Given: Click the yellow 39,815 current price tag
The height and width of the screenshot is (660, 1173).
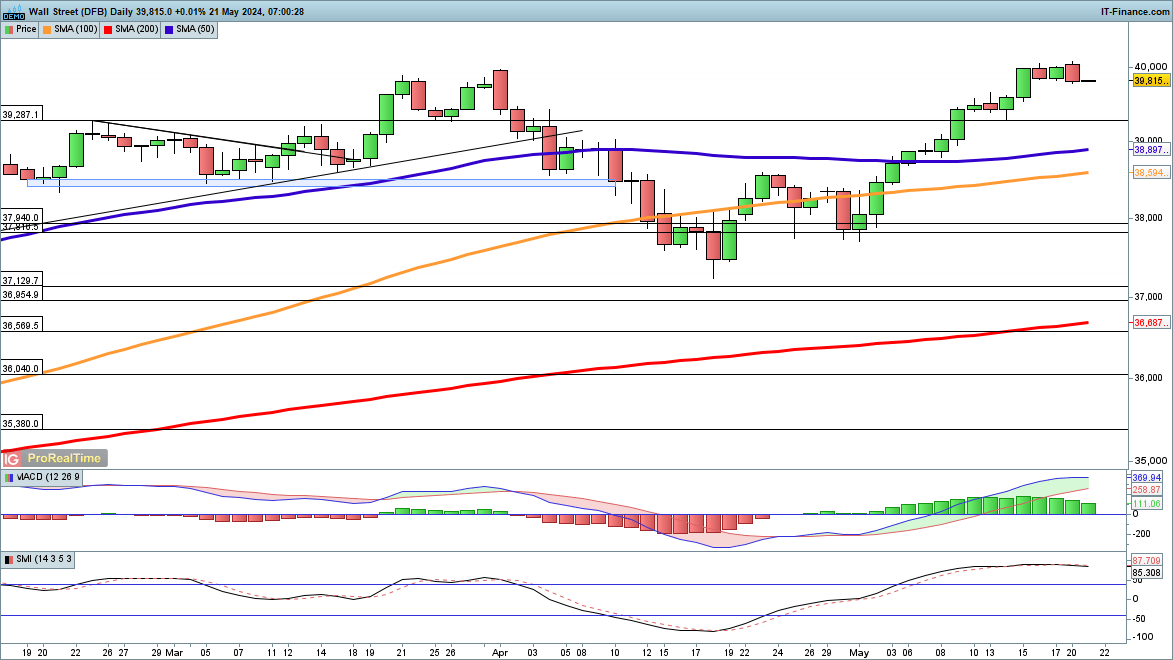Looking at the screenshot, I should click(1150, 80).
